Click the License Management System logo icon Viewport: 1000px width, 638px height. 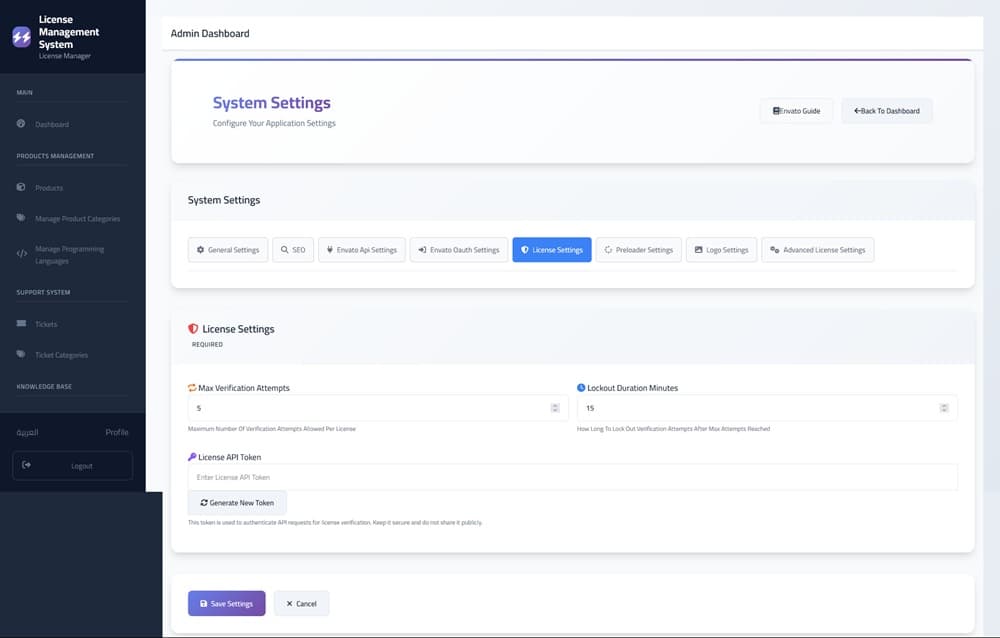click(x=22, y=37)
